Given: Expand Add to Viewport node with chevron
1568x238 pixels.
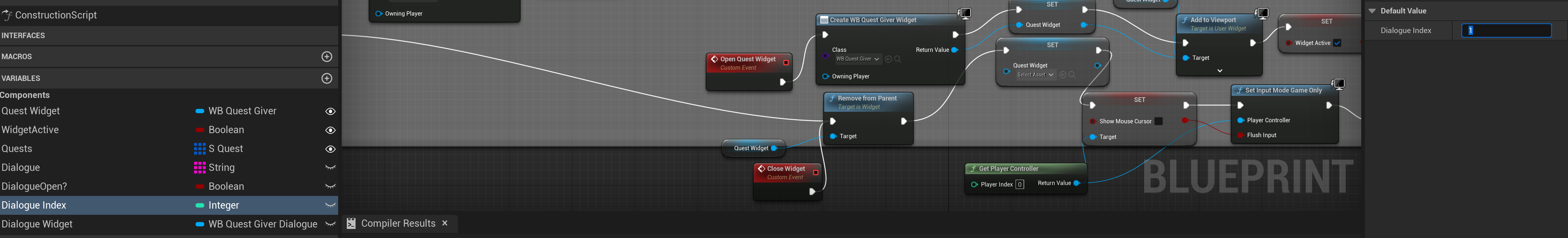Looking at the screenshot, I should (x=1219, y=71).
